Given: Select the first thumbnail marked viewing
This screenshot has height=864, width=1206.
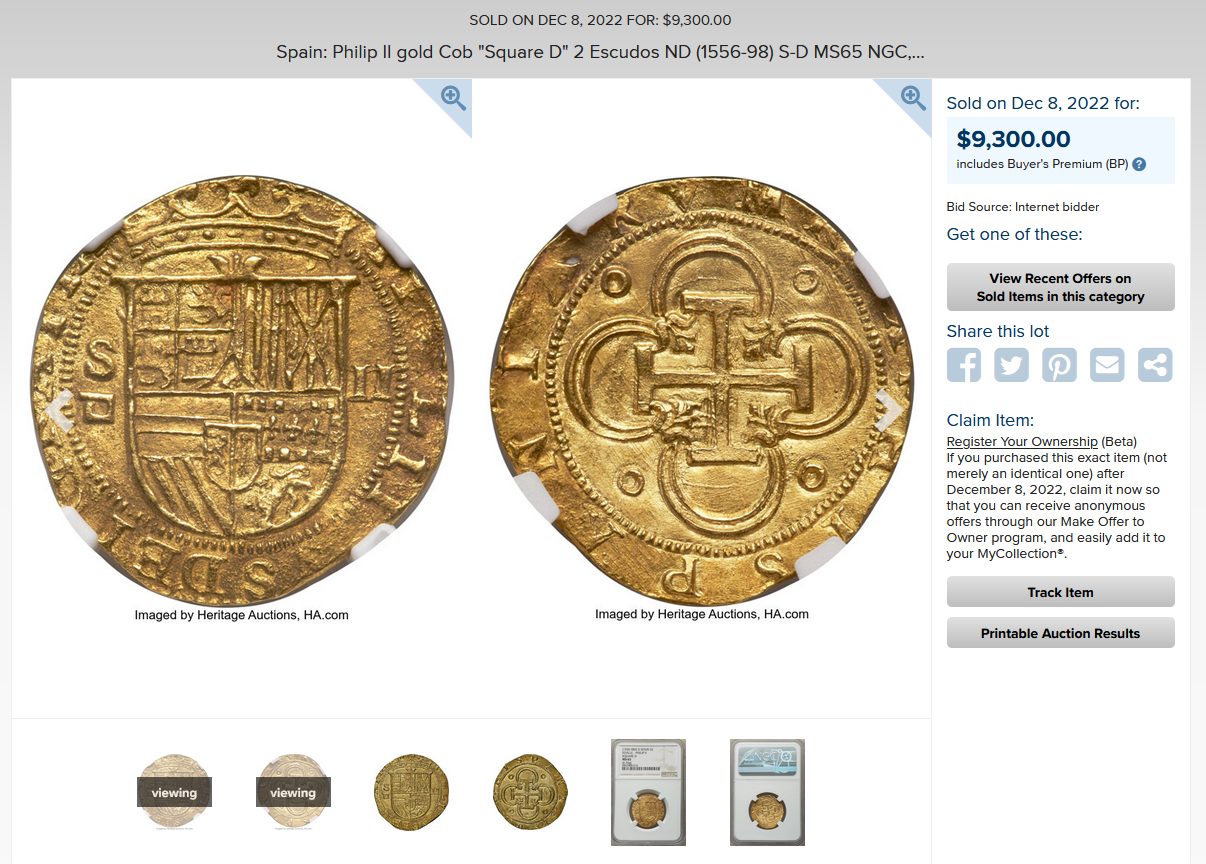Looking at the screenshot, I should (174, 792).
